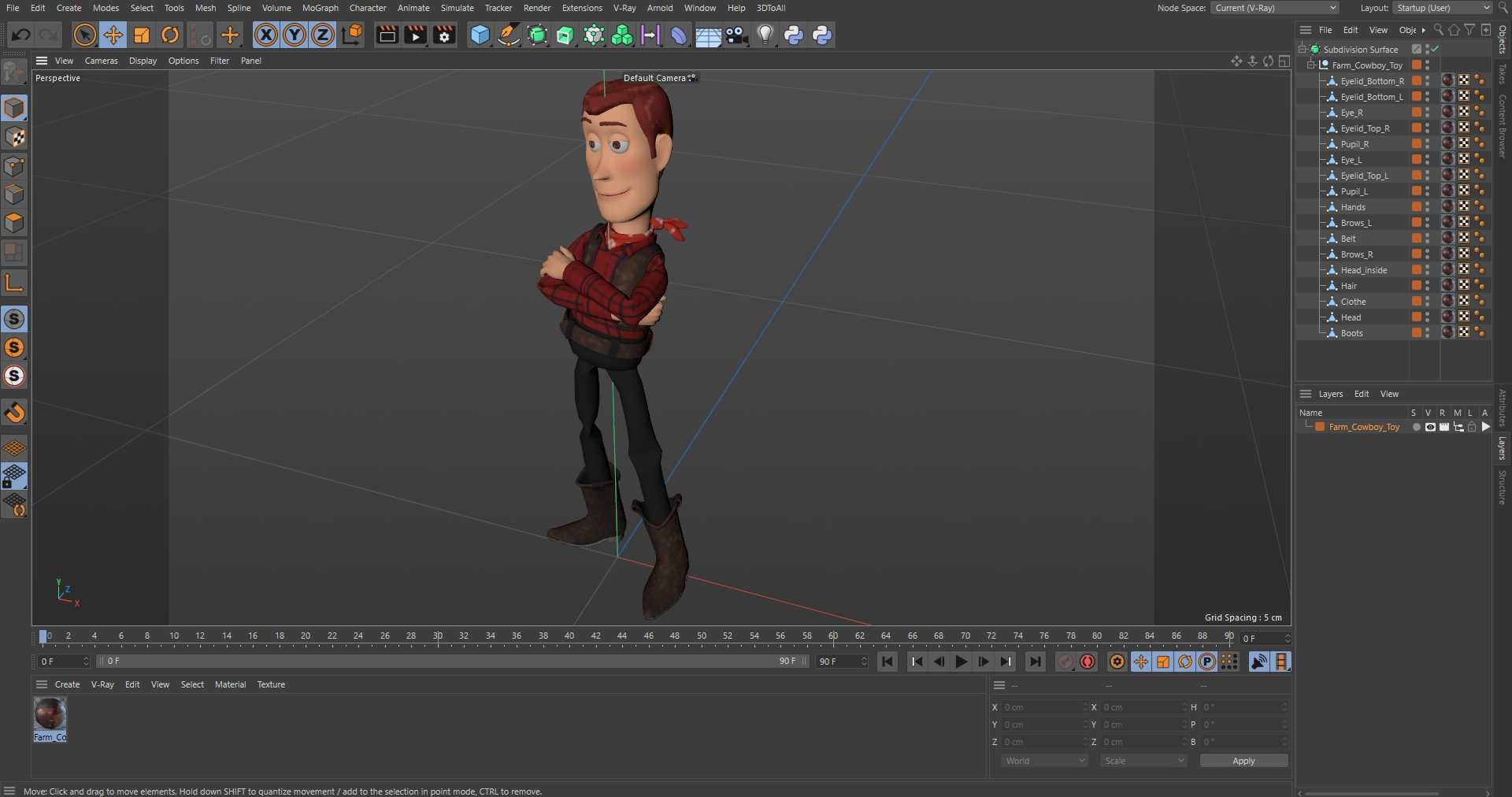Click the Camera object icon
The image size is (1512, 797).
[736, 35]
